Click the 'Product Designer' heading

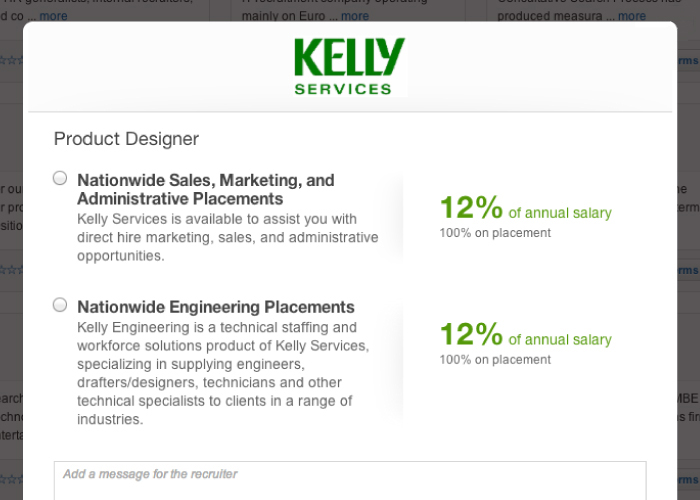126,139
